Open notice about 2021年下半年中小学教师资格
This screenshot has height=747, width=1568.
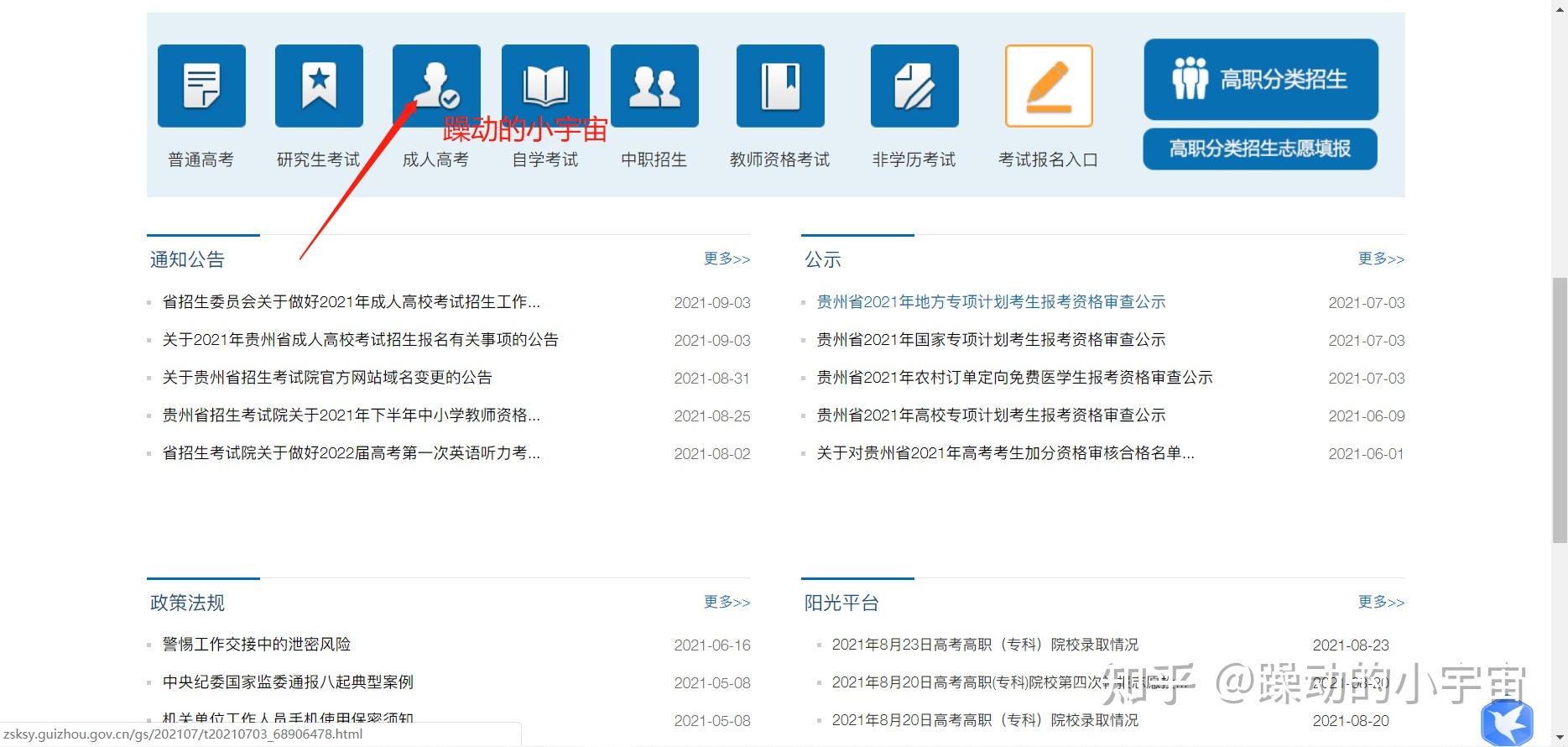coord(352,415)
